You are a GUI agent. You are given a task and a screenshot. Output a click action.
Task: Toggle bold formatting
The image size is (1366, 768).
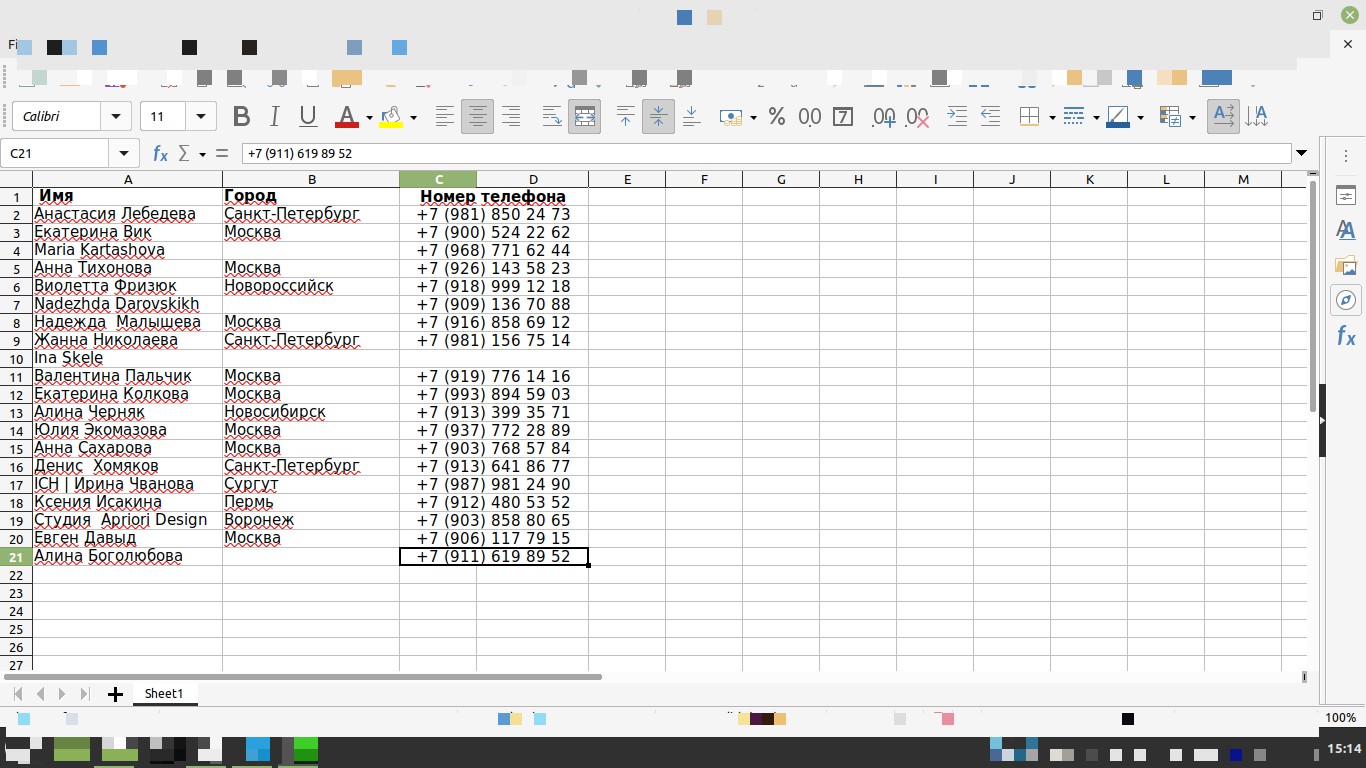(x=241, y=117)
